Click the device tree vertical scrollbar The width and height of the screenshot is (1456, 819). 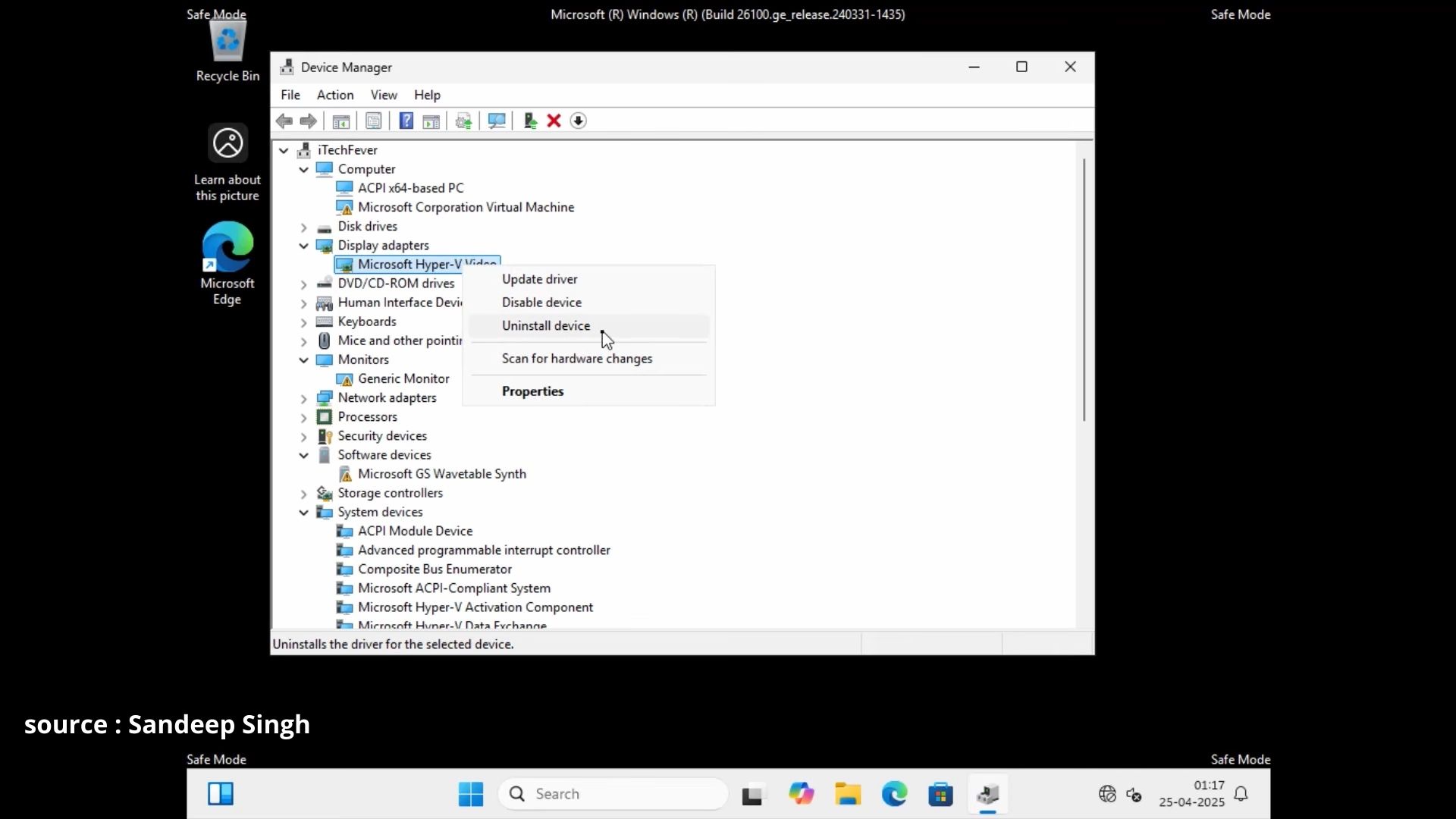[1084, 290]
